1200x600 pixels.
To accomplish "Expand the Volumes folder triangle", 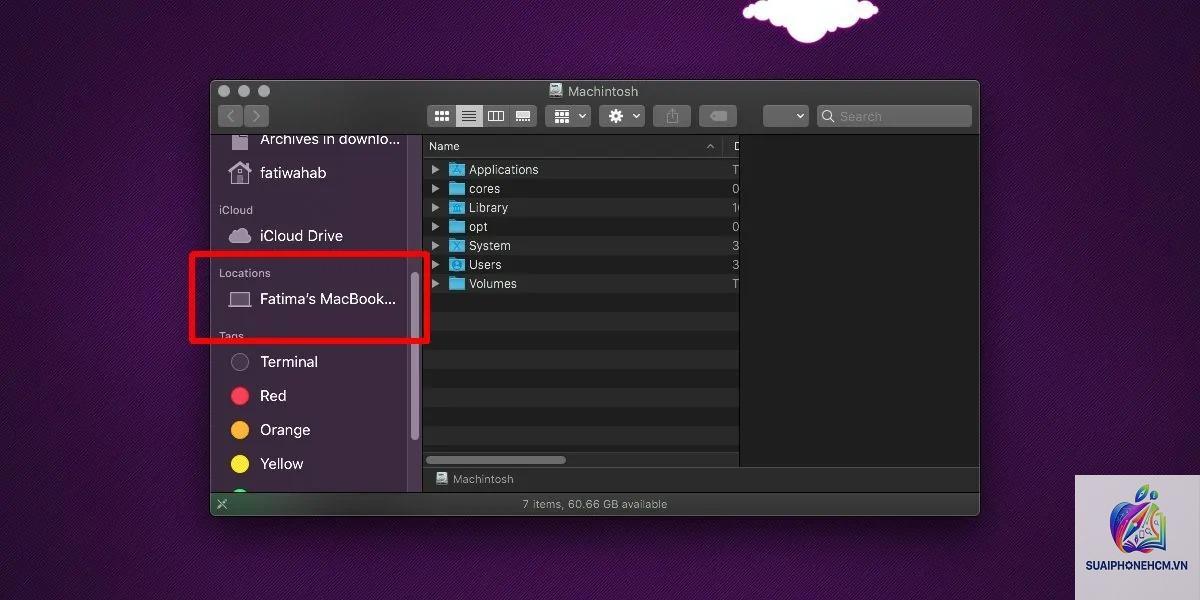I will tap(435, 284).
